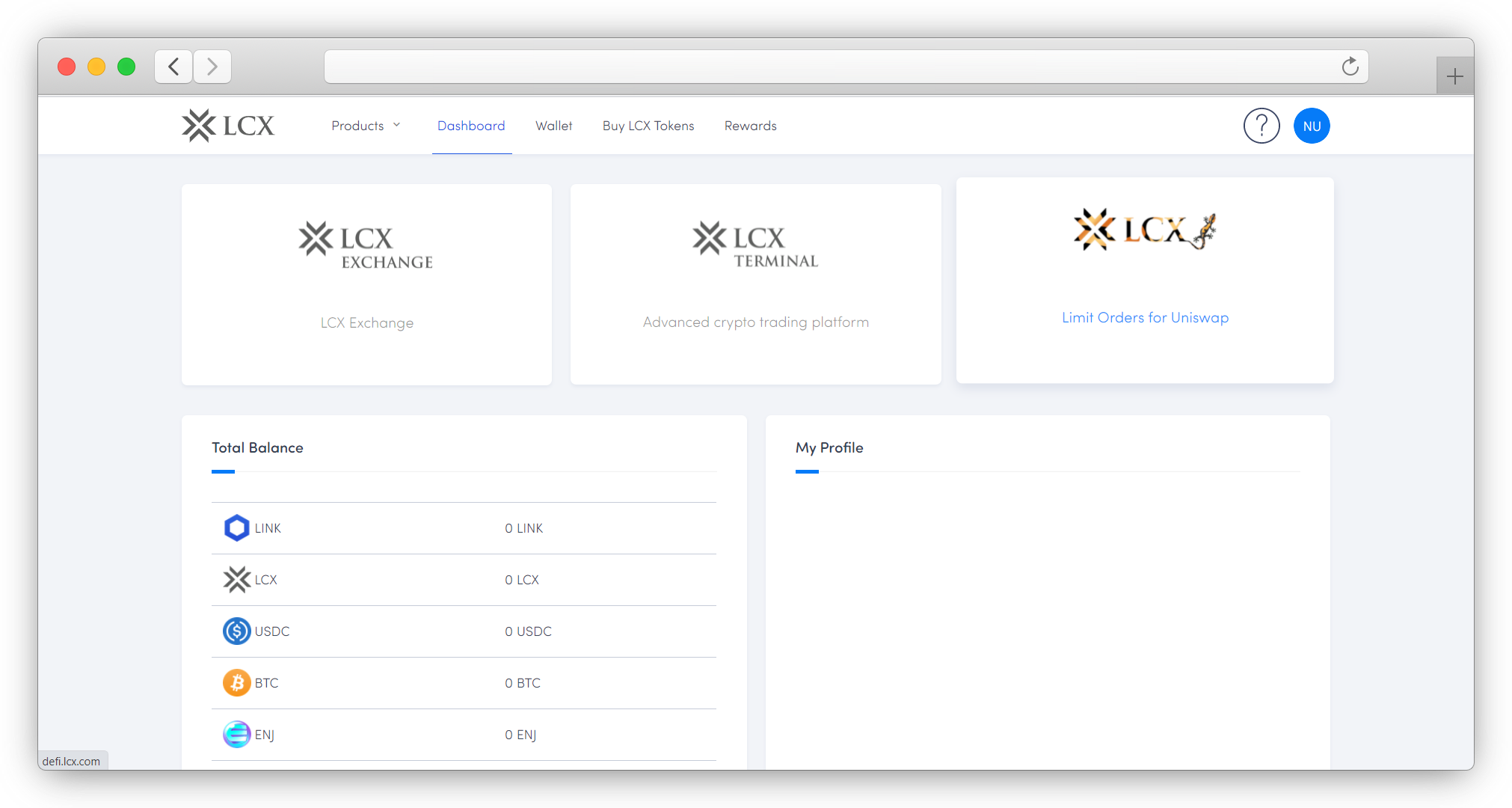Click the My Profile heading
Screen dimensions: 1512x808
pos(829,447)
